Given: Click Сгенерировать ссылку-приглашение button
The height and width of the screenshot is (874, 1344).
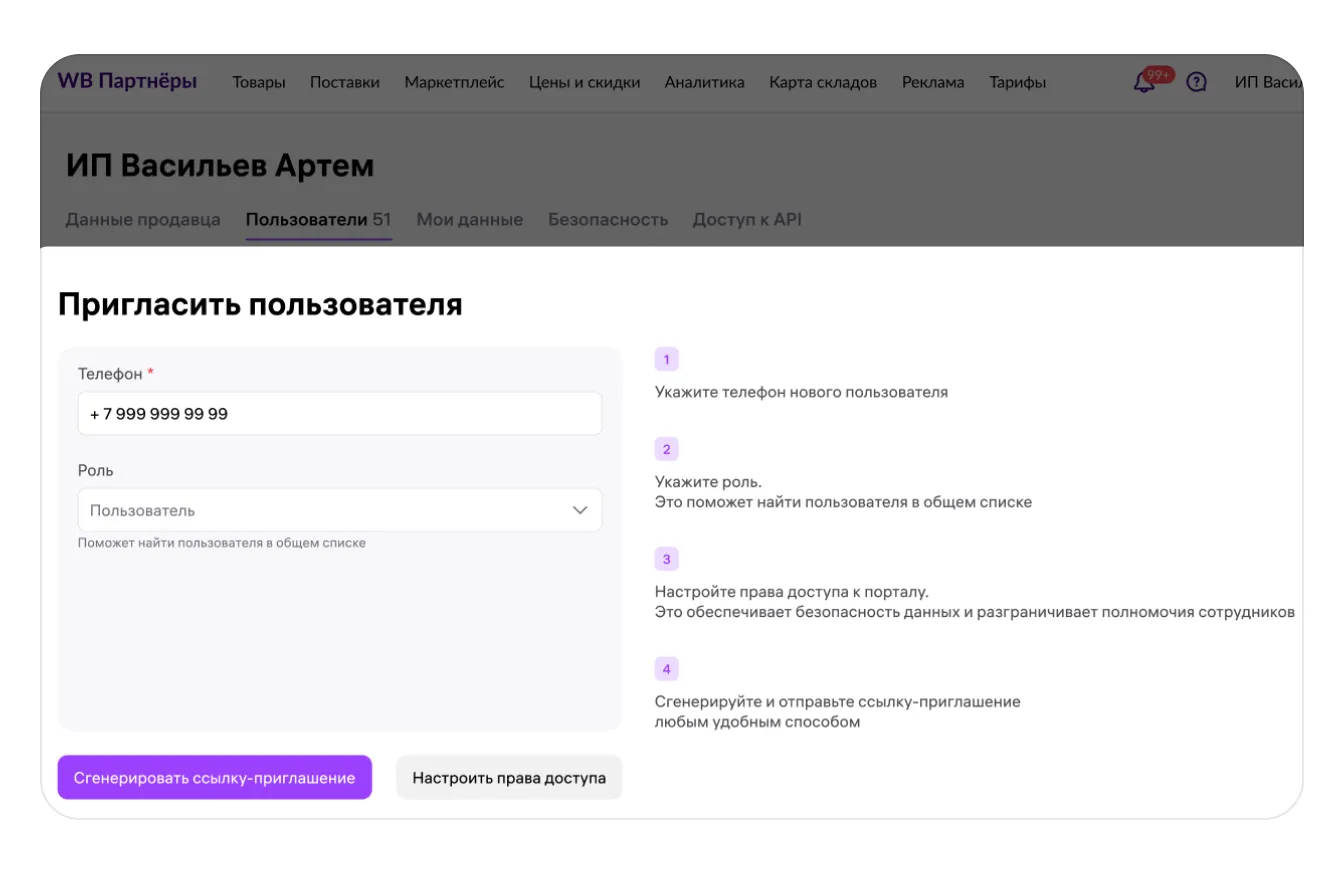Looking at the screenshot, I should (214, 778).
